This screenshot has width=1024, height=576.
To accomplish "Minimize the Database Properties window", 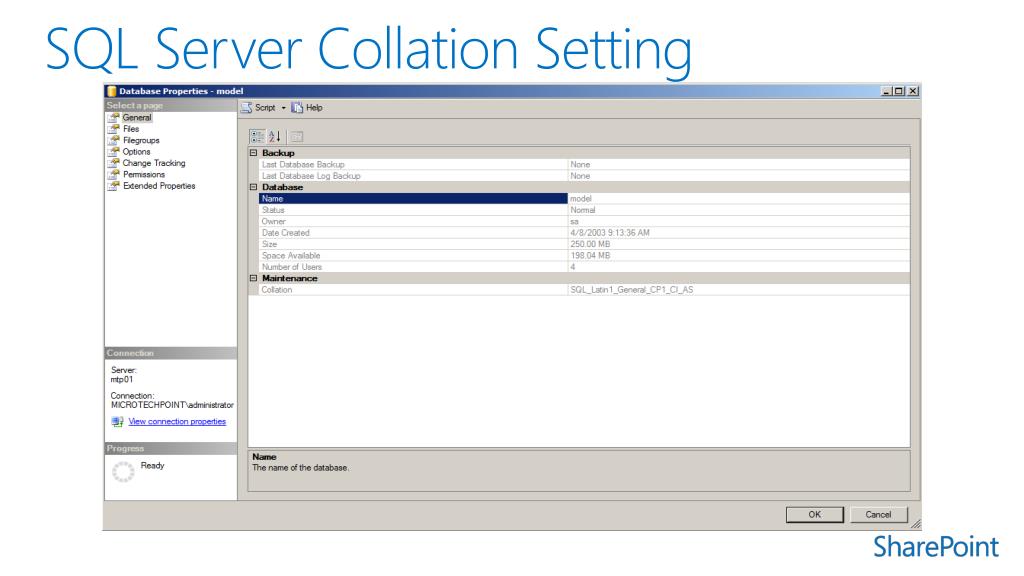I will click(886, 91).
